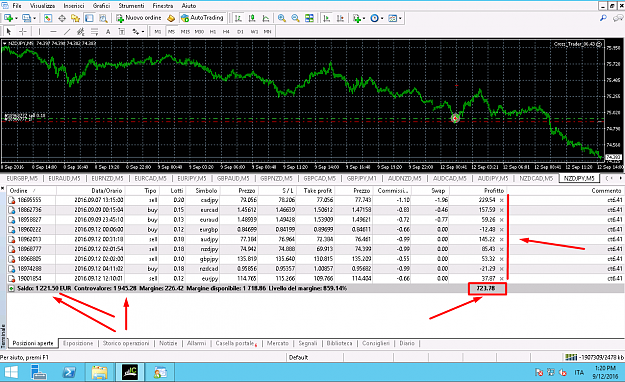Close order 18695555 with its x

pyautogui.click(x=502, y=200)
